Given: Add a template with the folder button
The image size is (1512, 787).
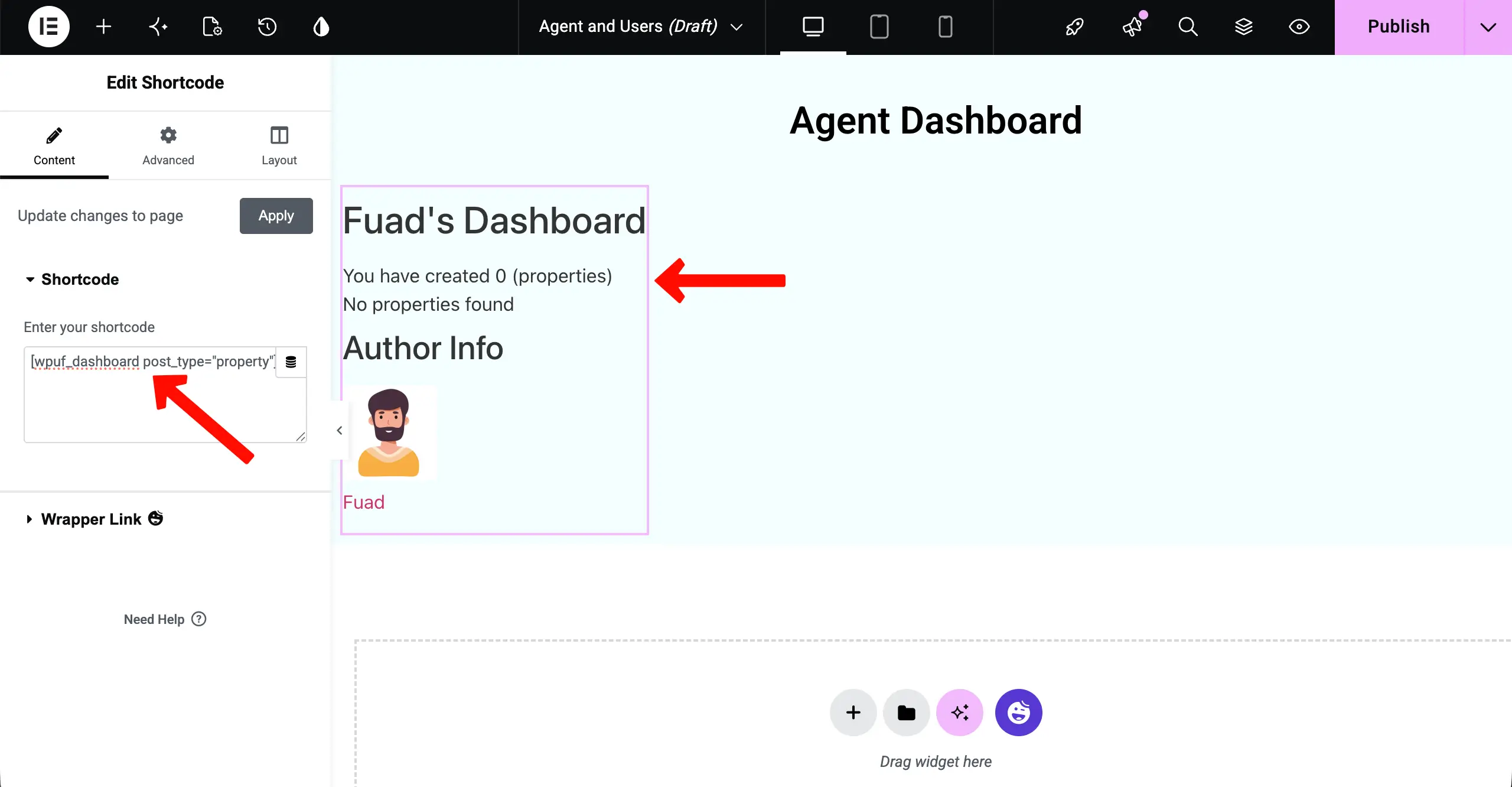Looking at the screenshot, I should pos(907,713).
